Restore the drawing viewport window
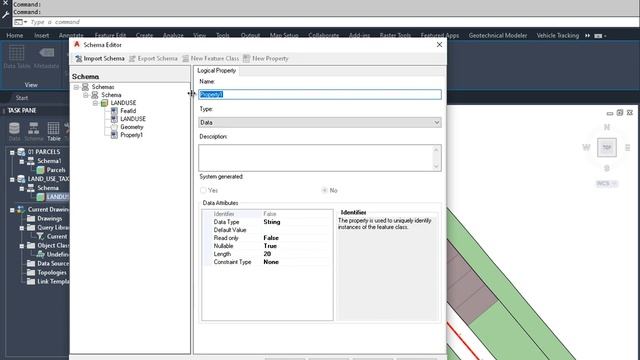Image resolution: width=640 pixels, height=360 pixels. point(620,113)
